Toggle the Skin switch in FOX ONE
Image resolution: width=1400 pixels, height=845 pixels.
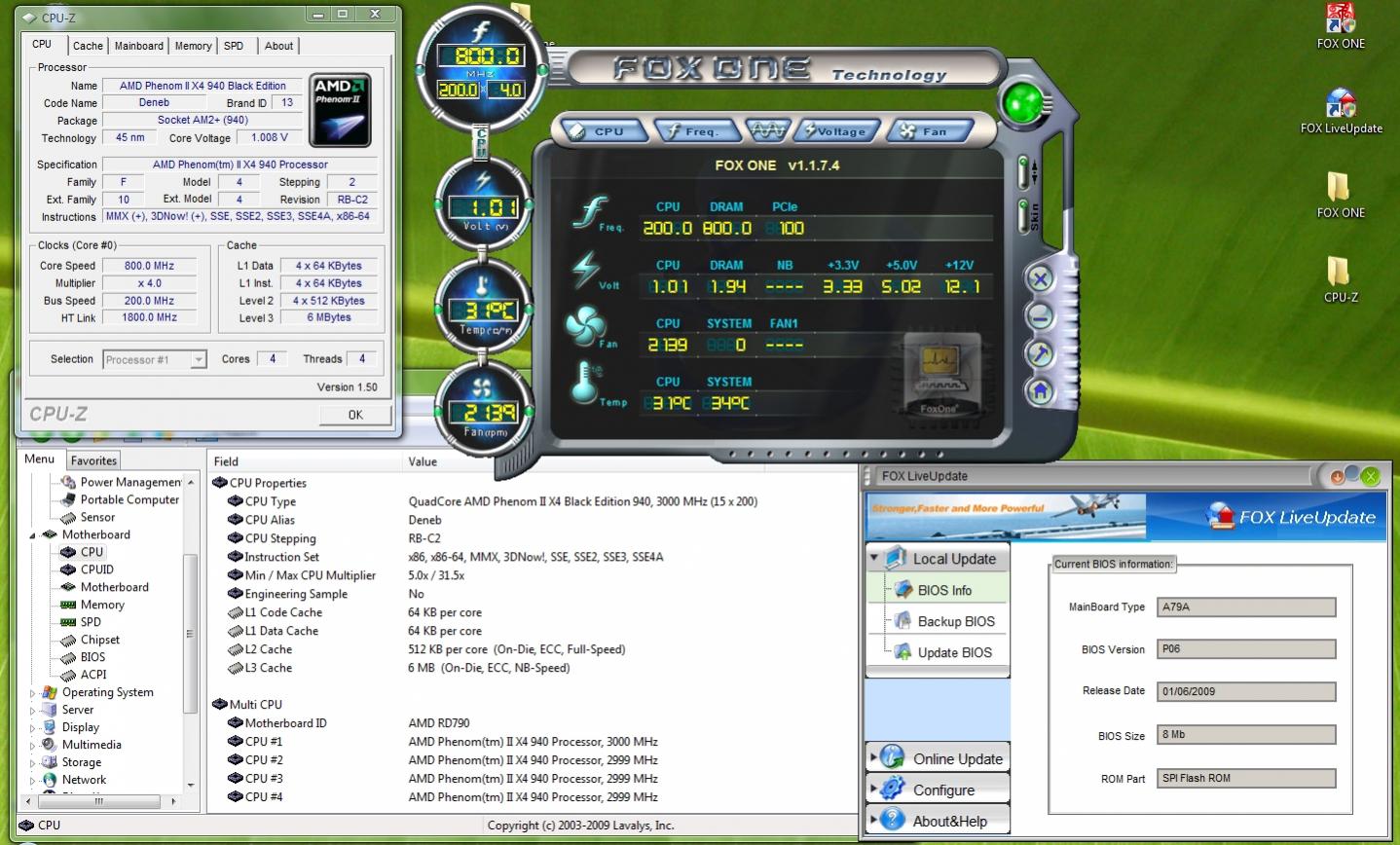[x=1024, y=215]
